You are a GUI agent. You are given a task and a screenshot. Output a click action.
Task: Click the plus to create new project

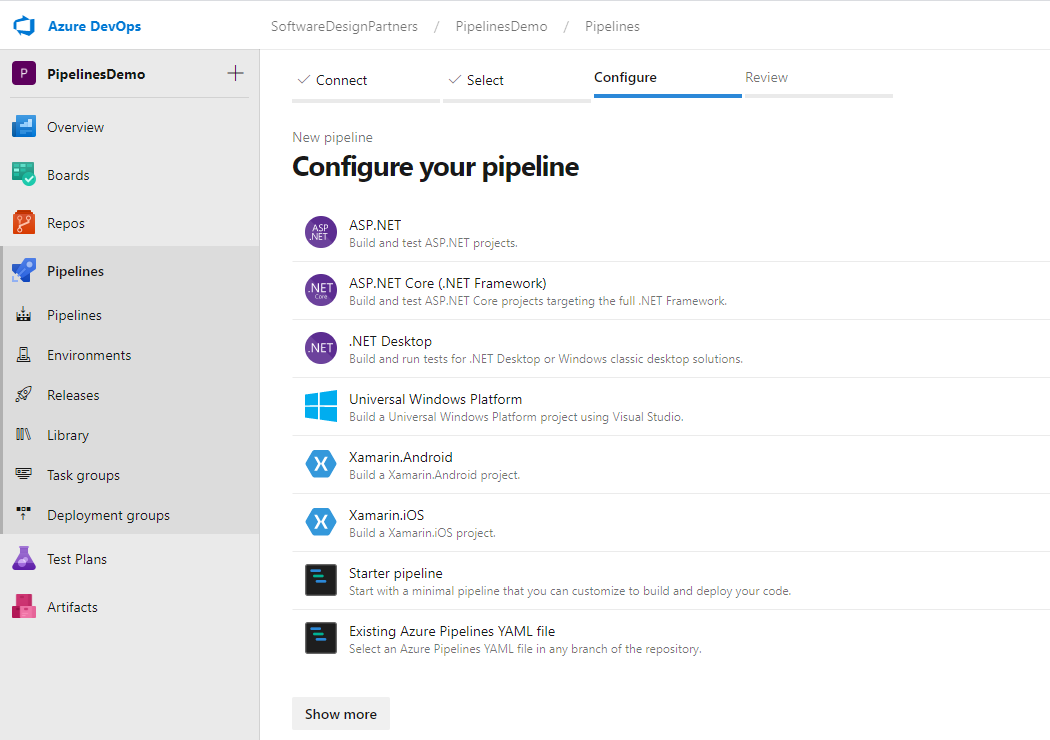(234, 72)
